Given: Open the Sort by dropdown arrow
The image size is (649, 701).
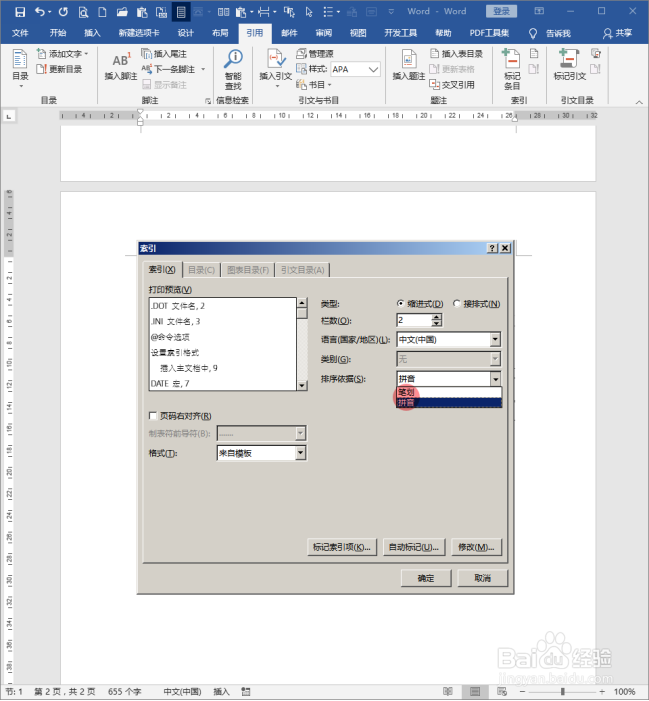Looking at the screenshot, I should [495, 379].
